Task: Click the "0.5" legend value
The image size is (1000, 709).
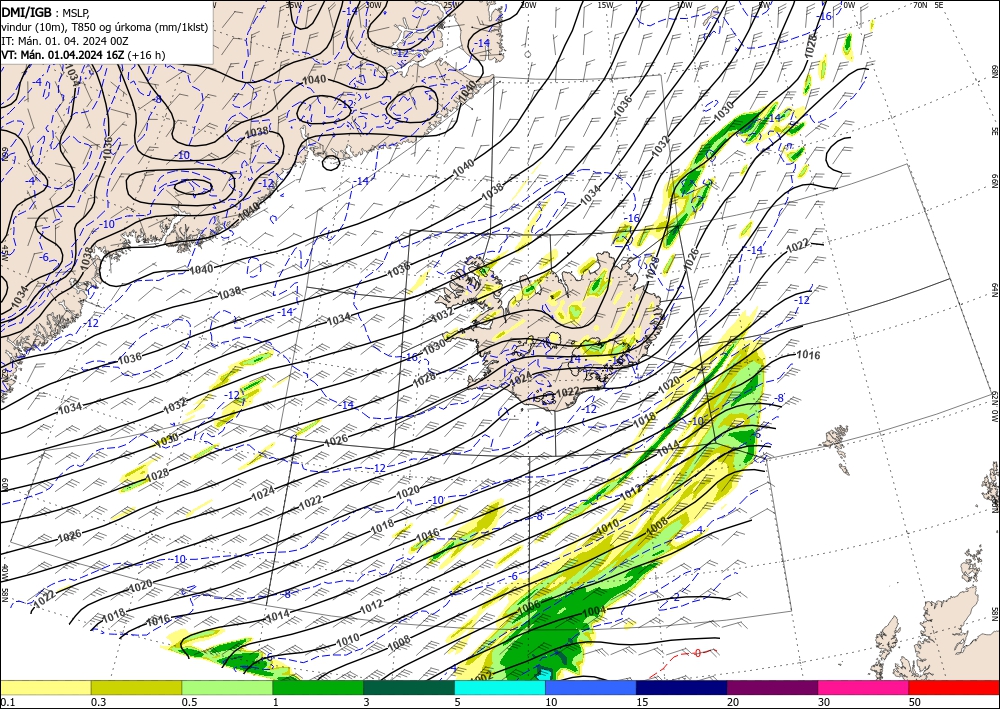Action: coord(189,702)
